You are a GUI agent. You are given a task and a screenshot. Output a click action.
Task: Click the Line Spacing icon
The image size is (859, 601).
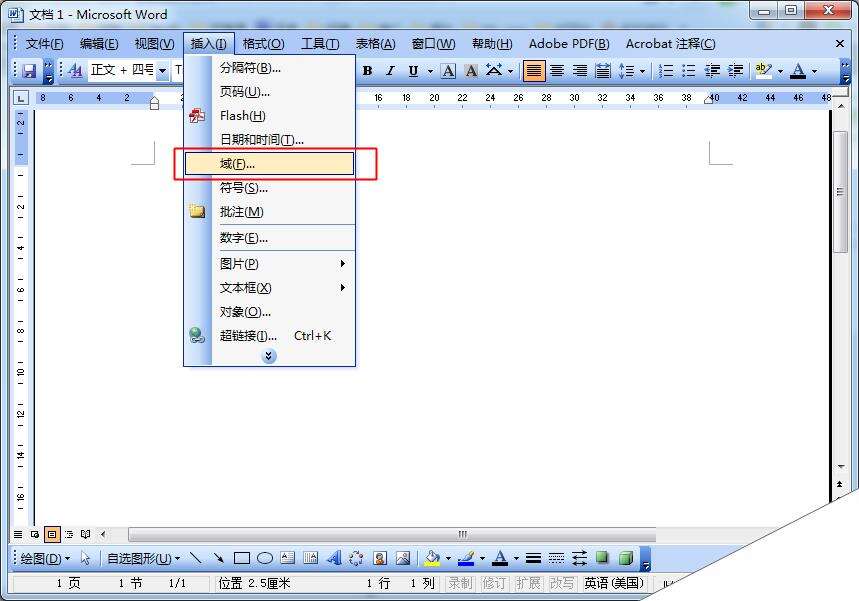[626, 71]
